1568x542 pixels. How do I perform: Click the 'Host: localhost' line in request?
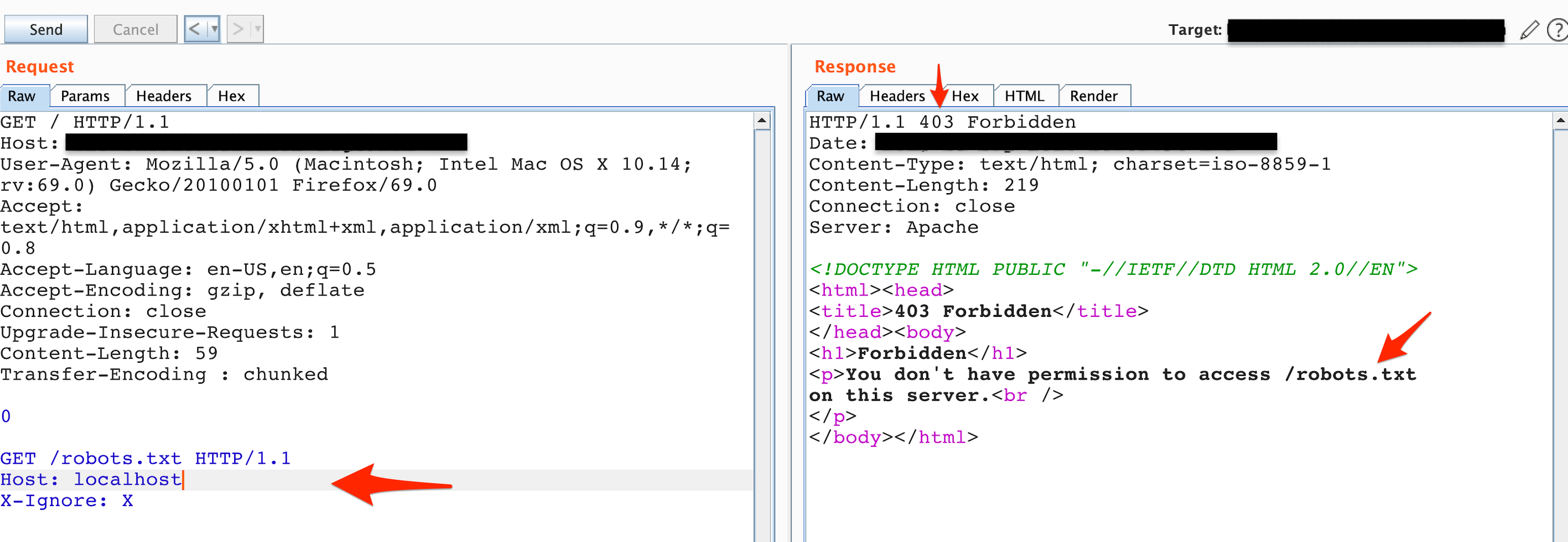click(91, 479)
